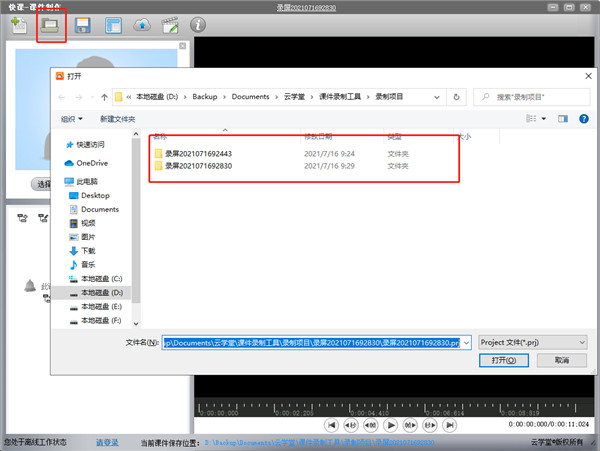Open 视频 folder in navigation pane
The height and width of the screenshot is (451, 600).
88,223
